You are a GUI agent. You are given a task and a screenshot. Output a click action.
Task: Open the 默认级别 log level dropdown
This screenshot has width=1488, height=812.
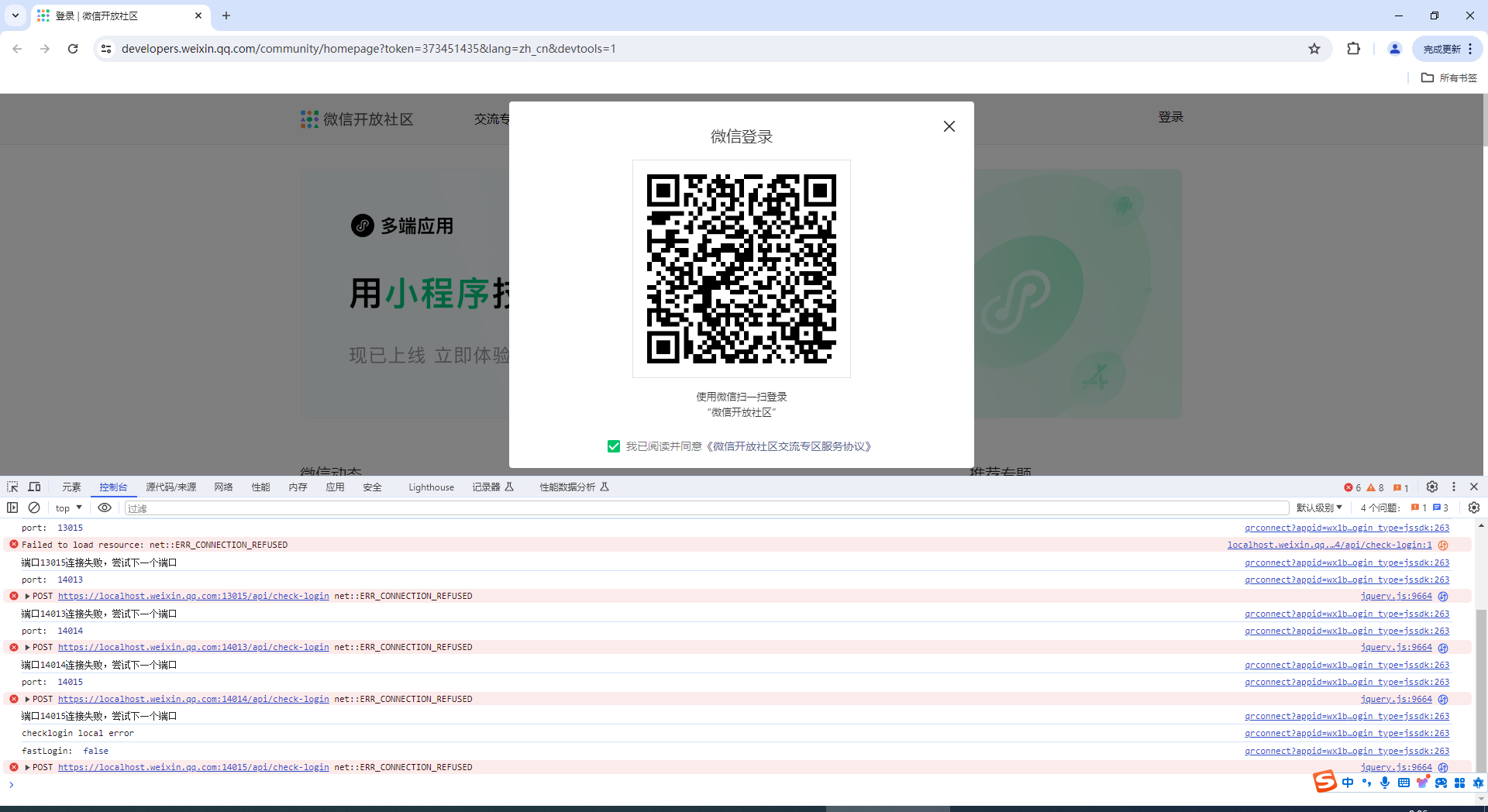(1319, 508)
